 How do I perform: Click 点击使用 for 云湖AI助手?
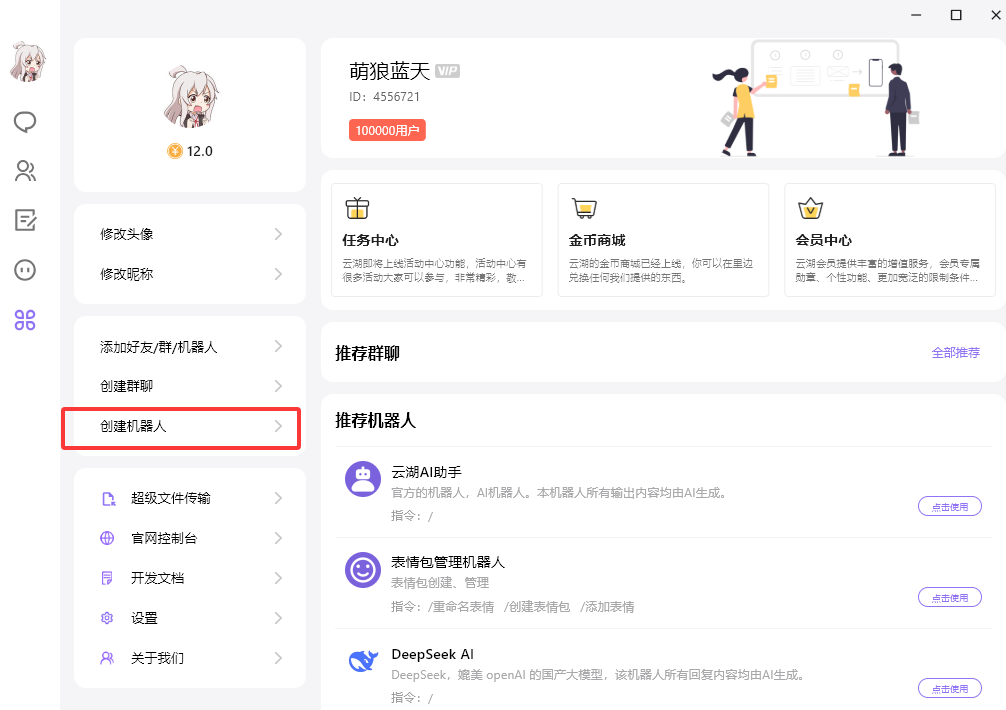coord(950,506)
